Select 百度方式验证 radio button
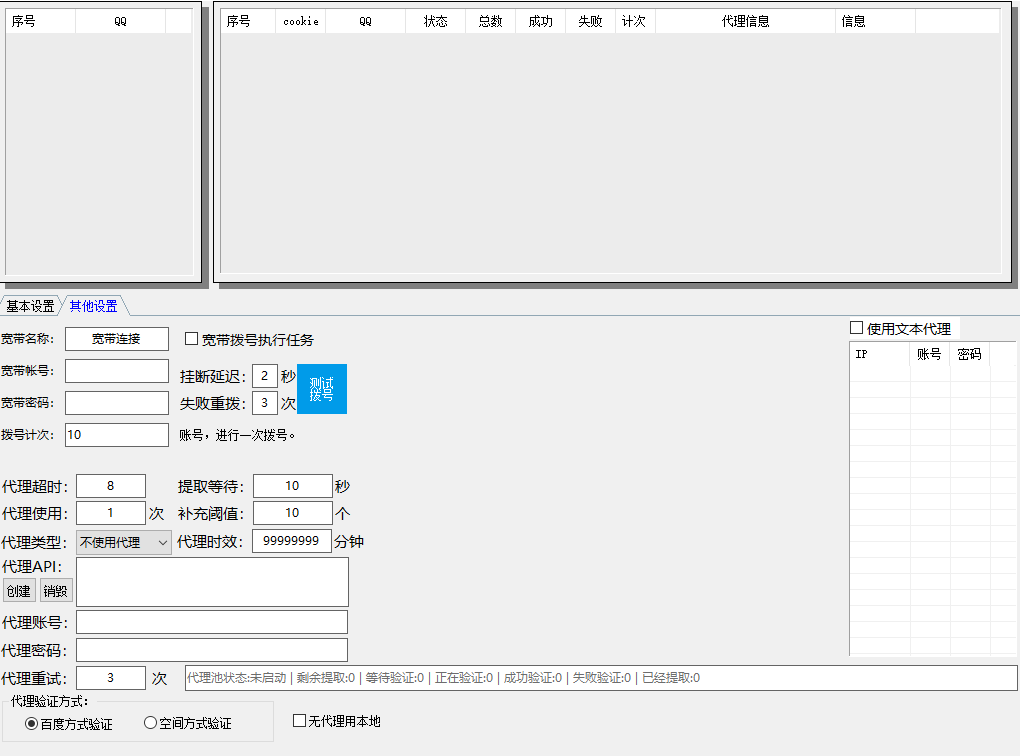Screen dimensions: 1020x756 (32, 723)
